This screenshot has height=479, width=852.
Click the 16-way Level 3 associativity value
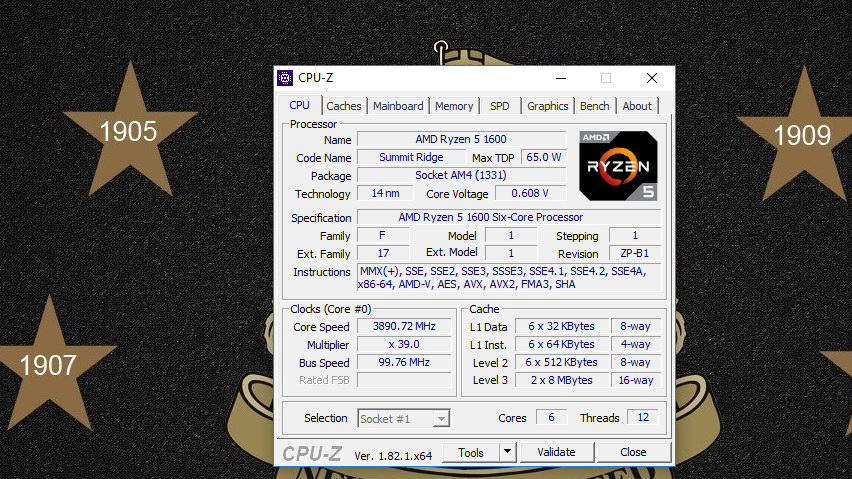tap(636, 380)
